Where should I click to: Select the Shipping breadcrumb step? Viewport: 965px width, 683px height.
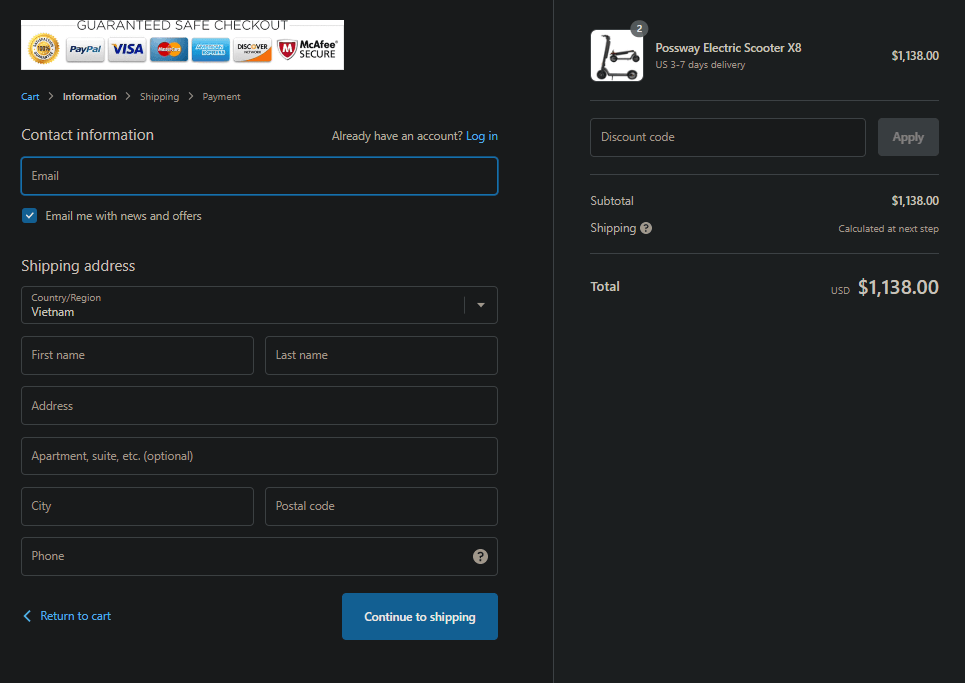click(159, 97)
